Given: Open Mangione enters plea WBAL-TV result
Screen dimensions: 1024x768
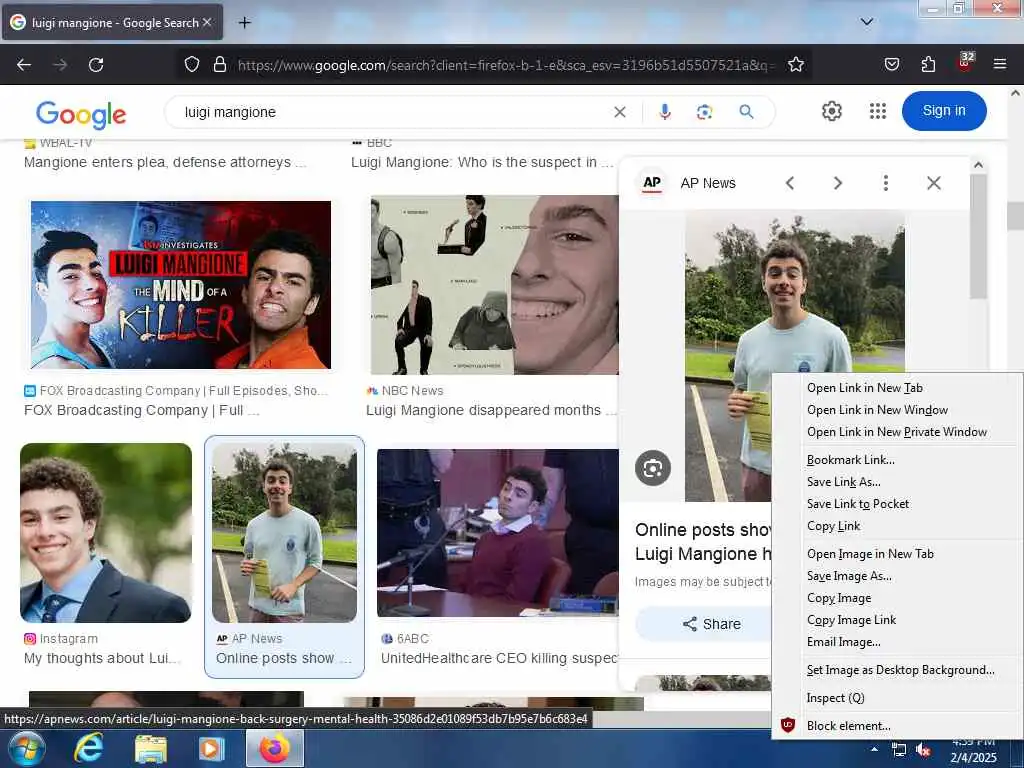Looking at the screenshot, I should pyautogui.click(x=165, y=163).
